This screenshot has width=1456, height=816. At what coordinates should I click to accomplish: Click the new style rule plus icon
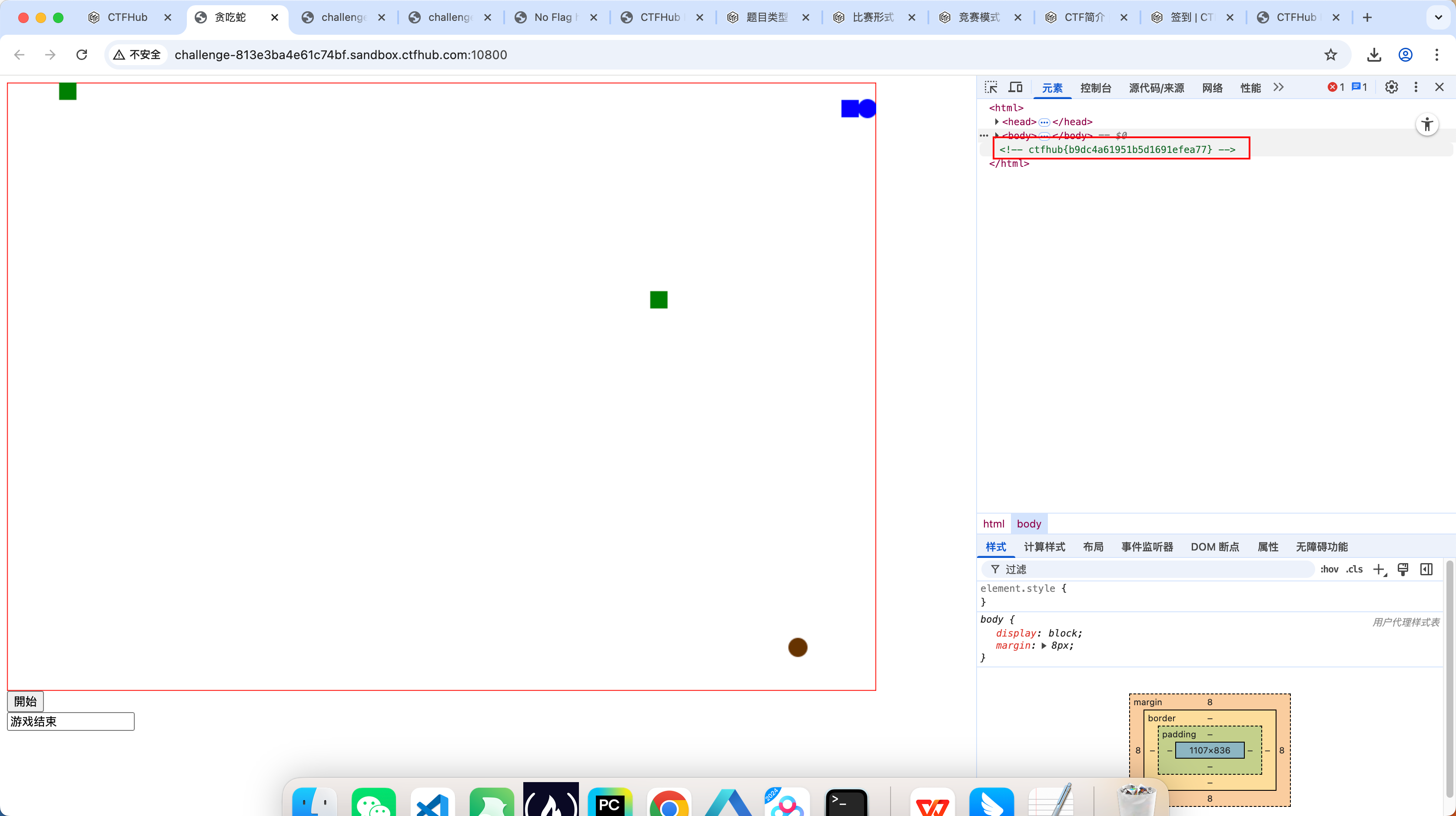click(1379, 569)
